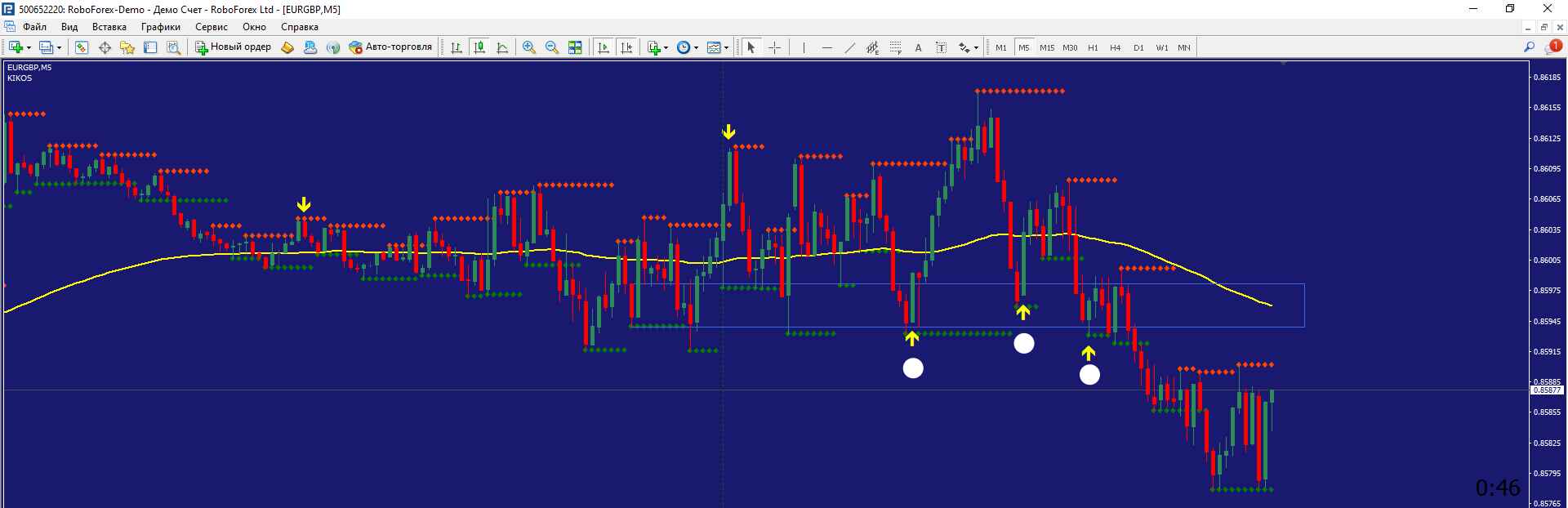Open the Файл menu
Screen dimensions: 1568x508
pyautogui.click(x=34, y=27)
